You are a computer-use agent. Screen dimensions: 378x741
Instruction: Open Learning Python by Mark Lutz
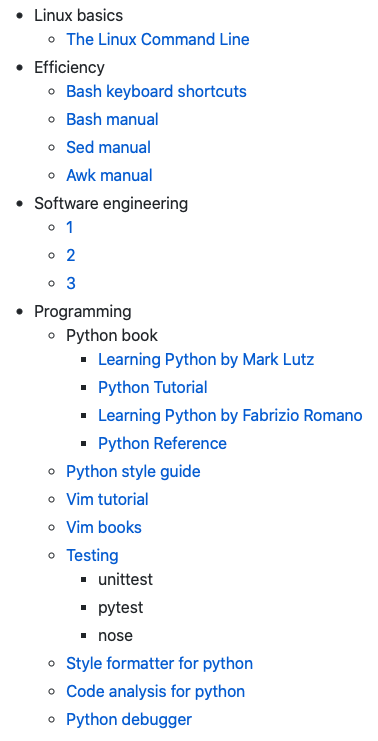[206, 360]
